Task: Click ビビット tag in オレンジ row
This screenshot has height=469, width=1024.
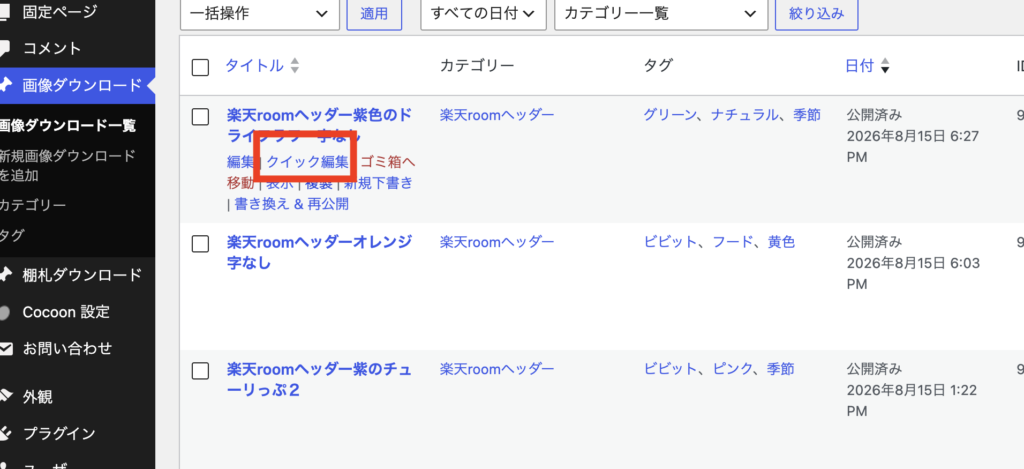Action: point(670,242)
